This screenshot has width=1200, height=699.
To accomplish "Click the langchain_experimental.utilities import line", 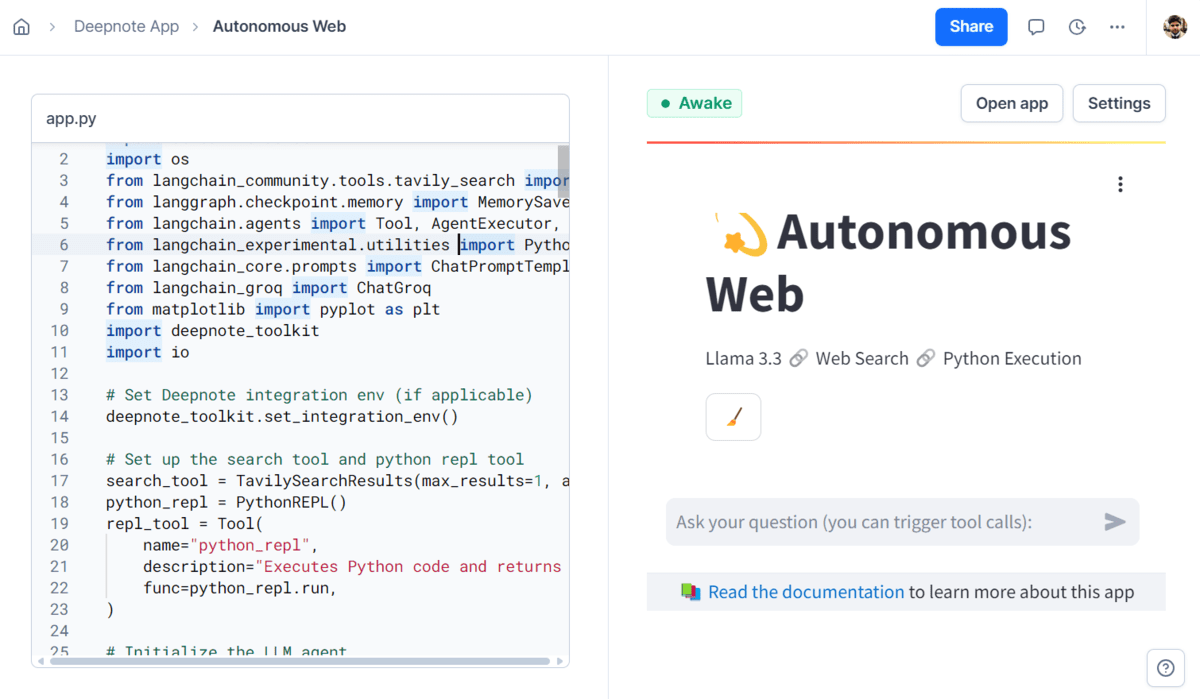I will click(x=337, y=245).
